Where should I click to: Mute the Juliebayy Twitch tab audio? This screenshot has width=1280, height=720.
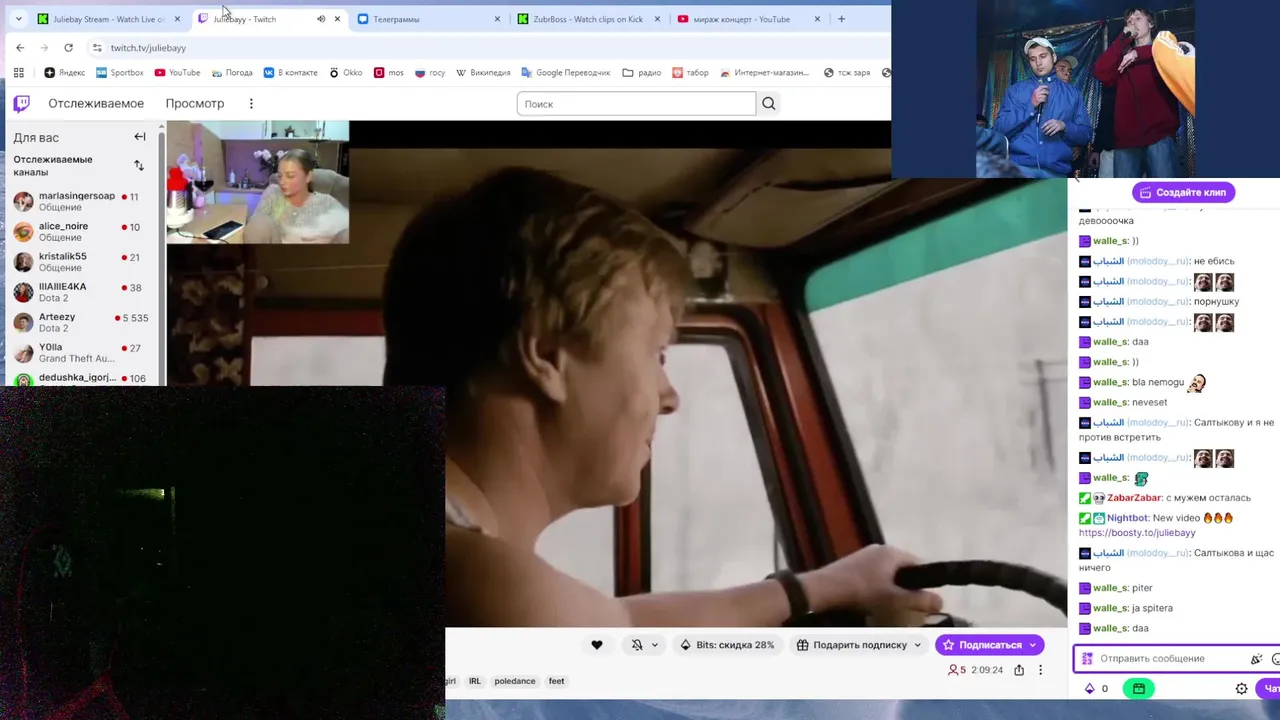pyautogui.click(x=321, y=19)
